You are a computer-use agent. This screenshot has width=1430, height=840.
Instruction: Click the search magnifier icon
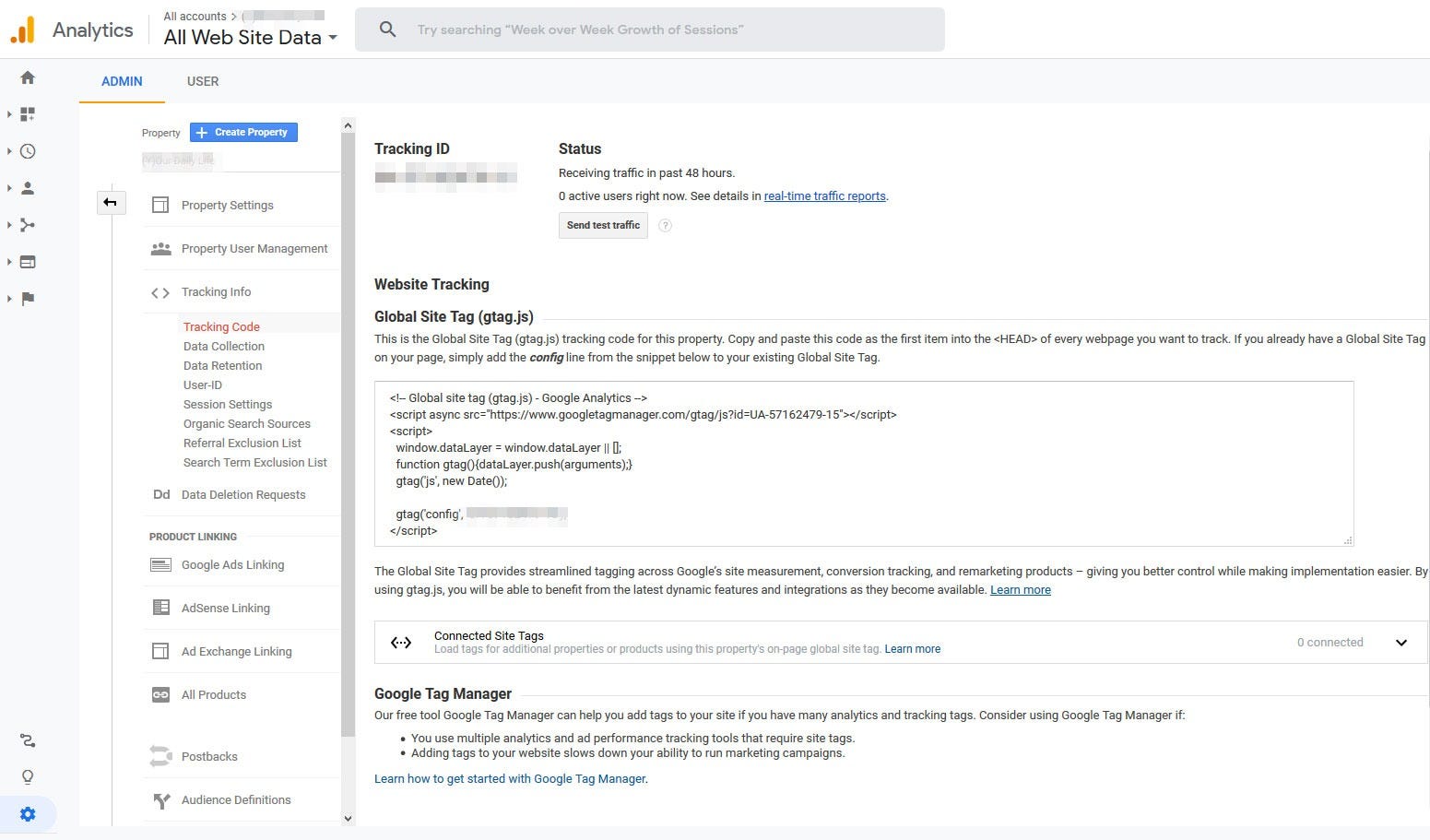click(388, 30)
